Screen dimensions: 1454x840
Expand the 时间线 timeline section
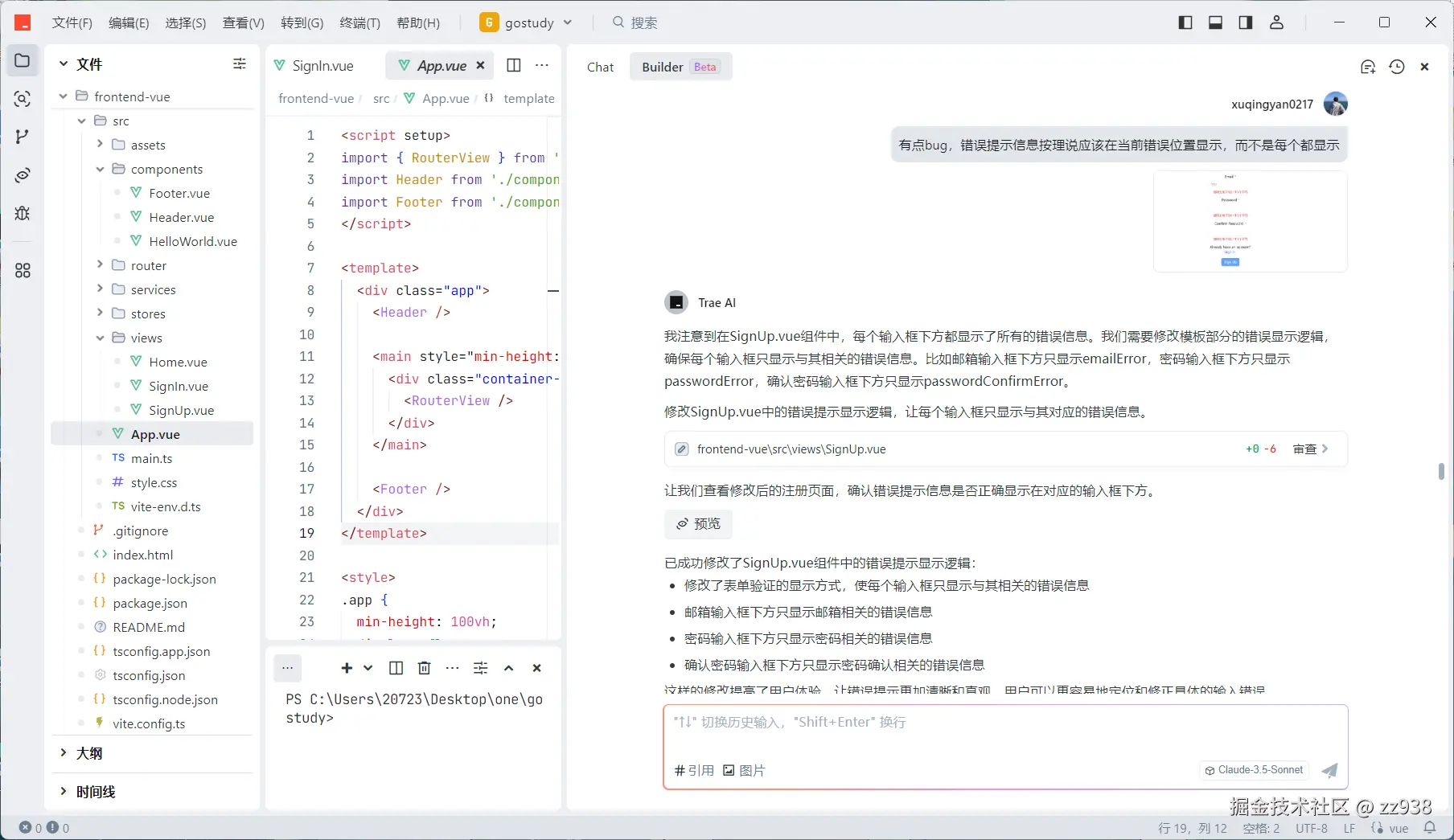[64, 792]
